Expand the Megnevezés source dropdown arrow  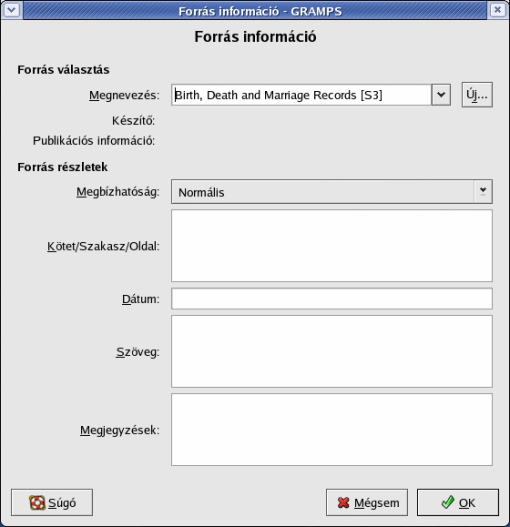click(x=441, y=95)
